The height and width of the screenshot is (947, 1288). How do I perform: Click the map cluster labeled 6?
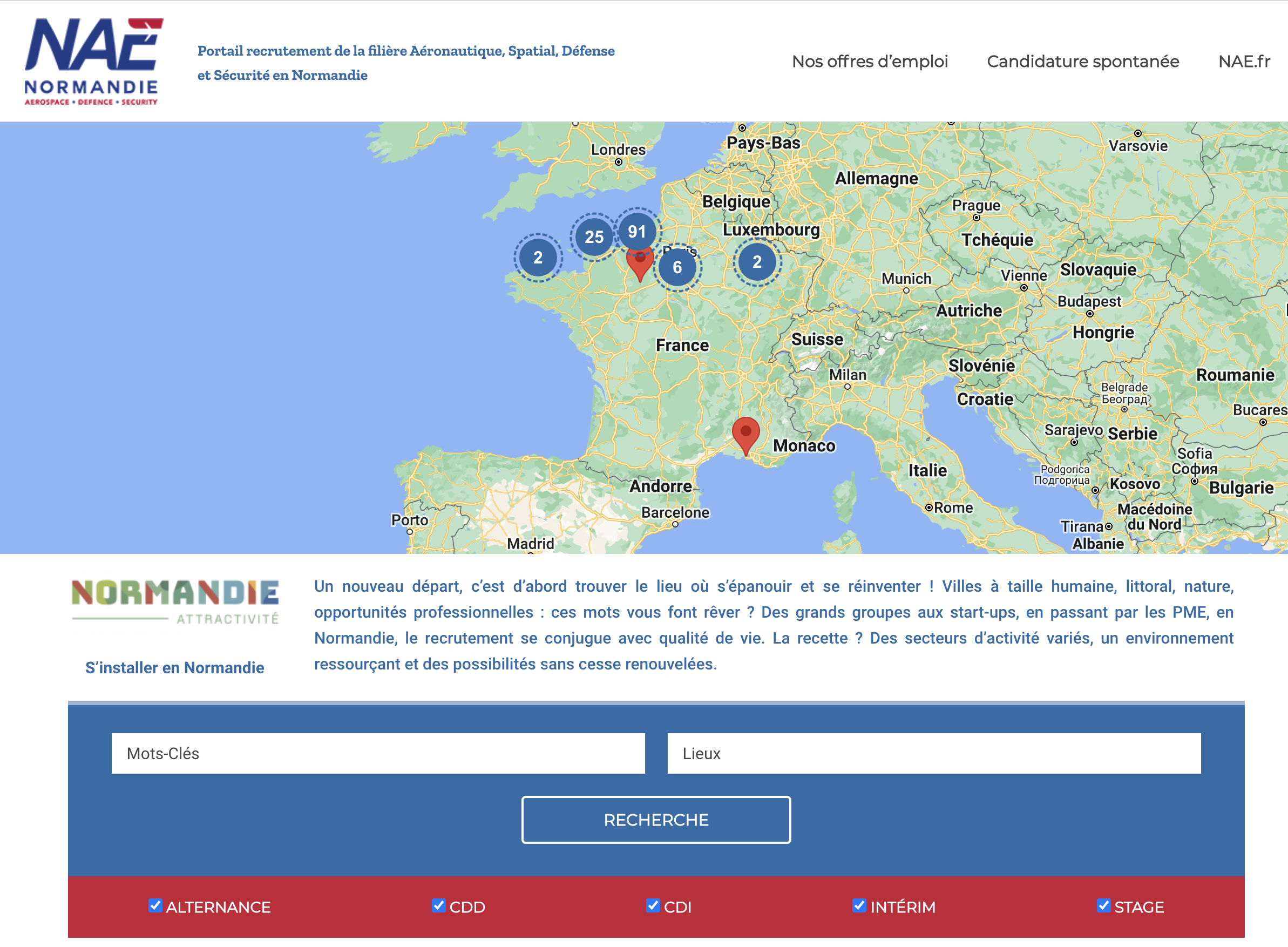click(677, 267)
